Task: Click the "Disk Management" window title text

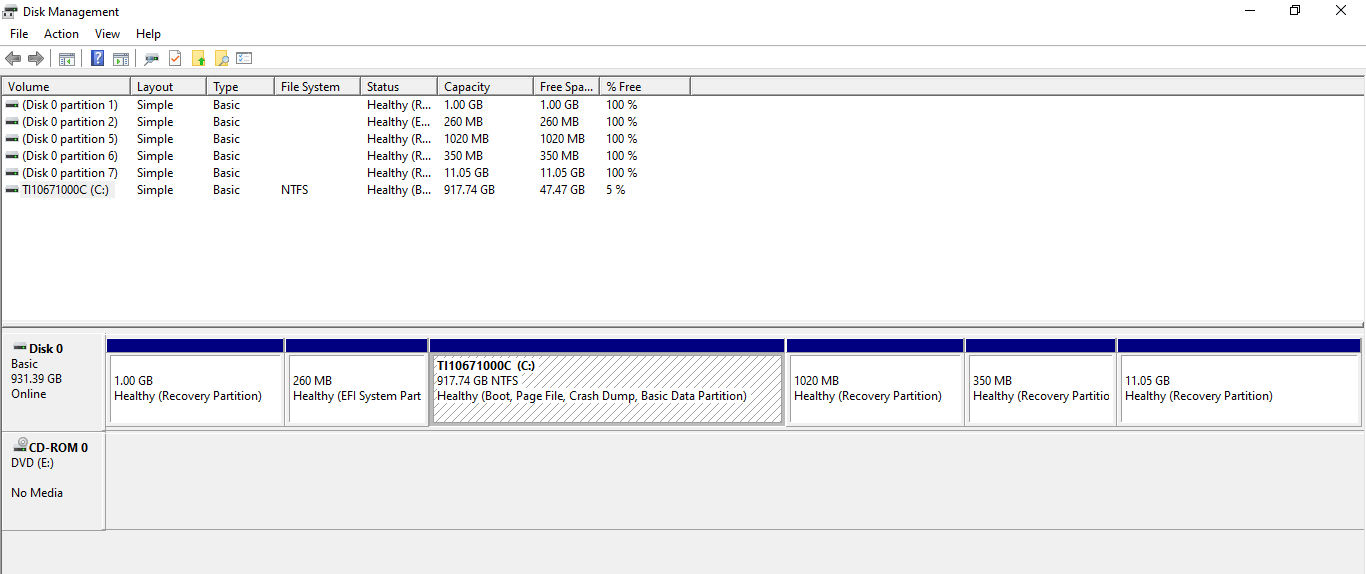Action: (x=71, y=12)
